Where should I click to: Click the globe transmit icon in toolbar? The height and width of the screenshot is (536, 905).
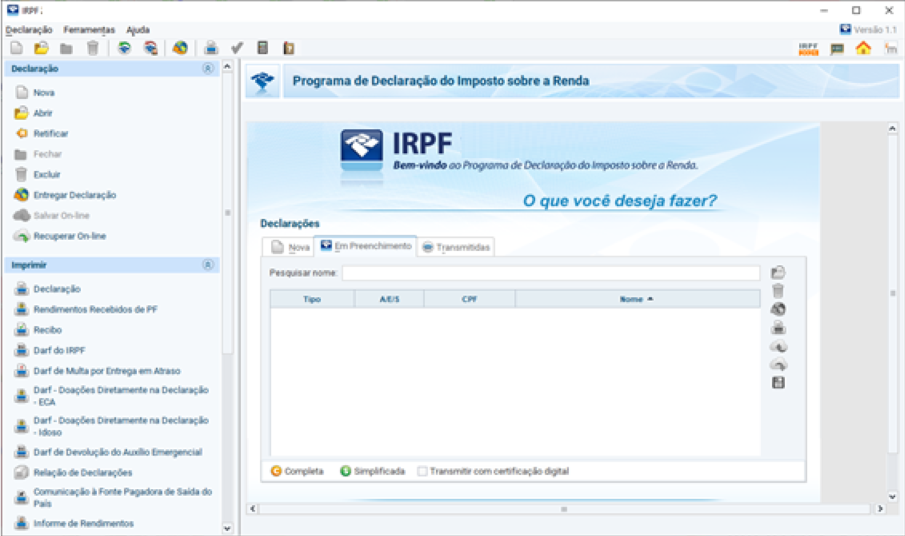(x=180, y=48)
